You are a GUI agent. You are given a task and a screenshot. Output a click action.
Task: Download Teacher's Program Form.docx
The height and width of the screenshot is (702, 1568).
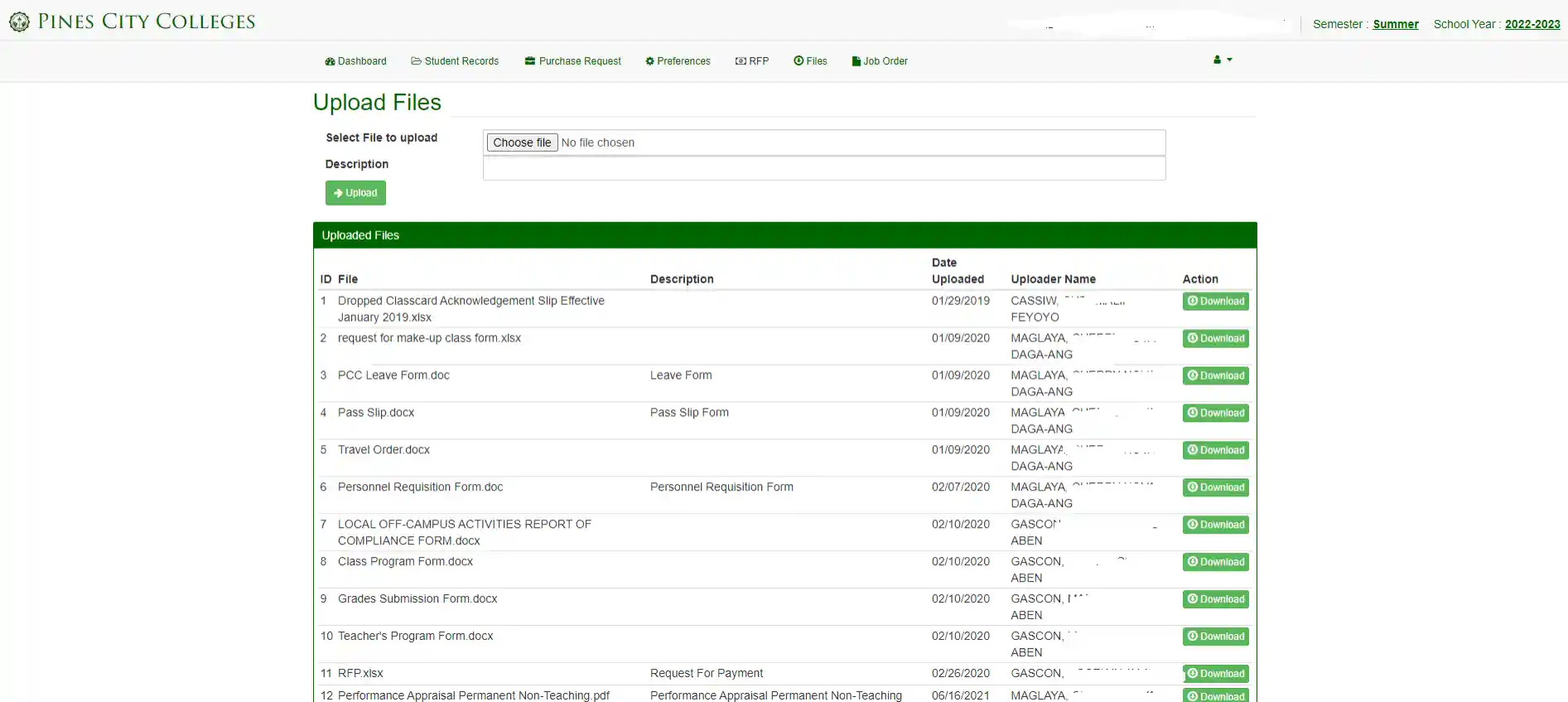point(1215,637)
